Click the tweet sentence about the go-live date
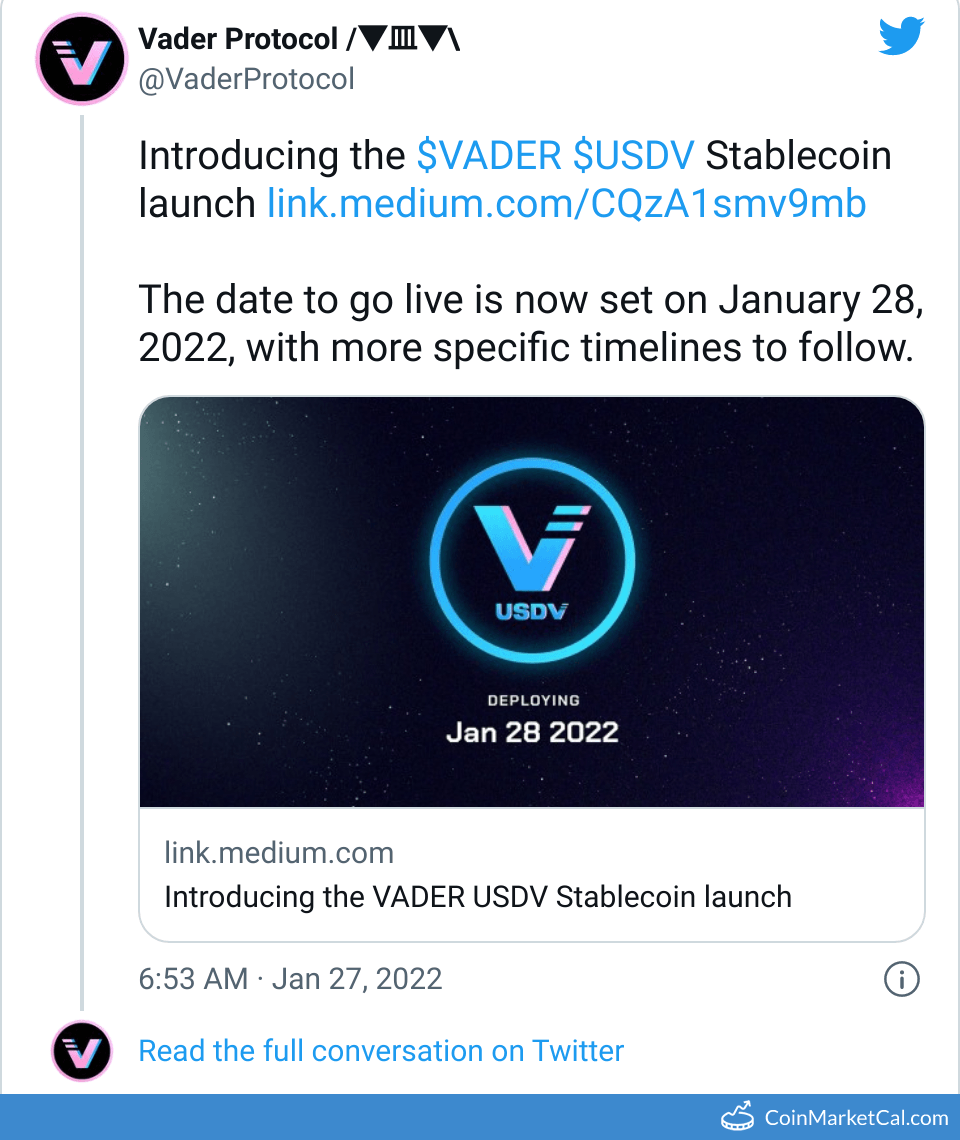 coord(525,322)
